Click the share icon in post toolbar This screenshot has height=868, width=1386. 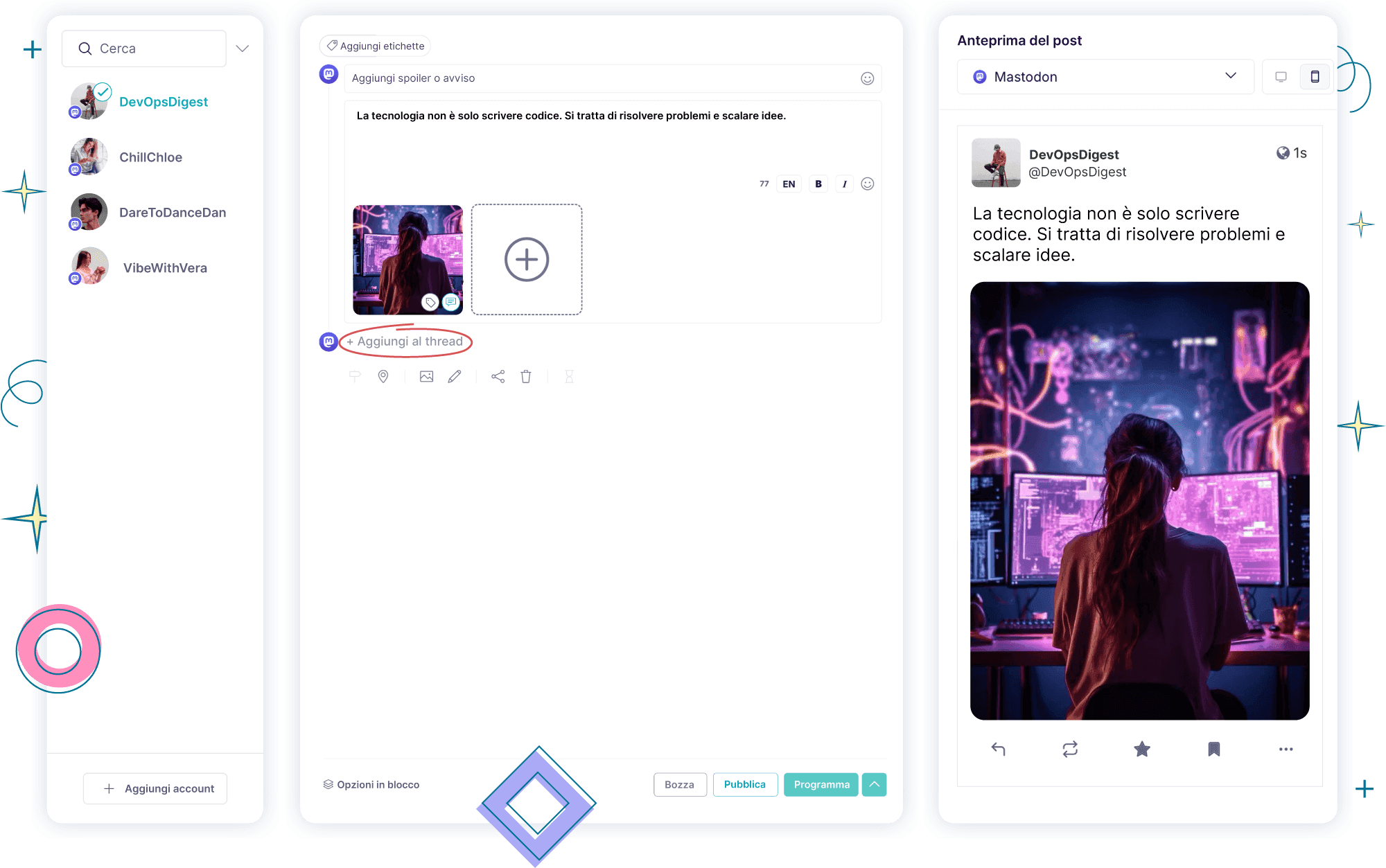point(498,376)
